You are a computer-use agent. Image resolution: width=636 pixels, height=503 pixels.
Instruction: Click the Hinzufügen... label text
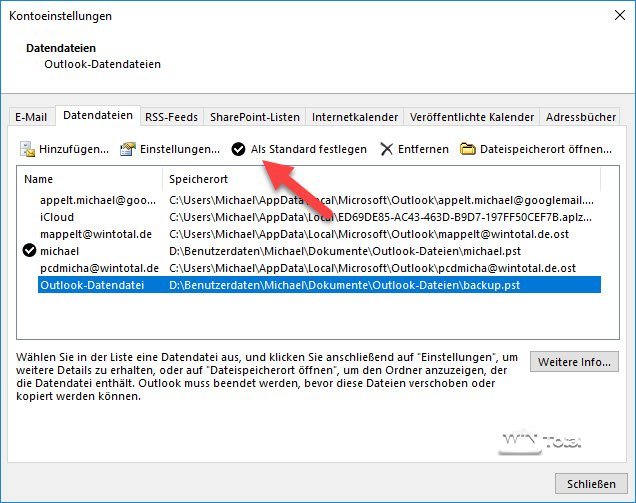(x=74, y=149)
